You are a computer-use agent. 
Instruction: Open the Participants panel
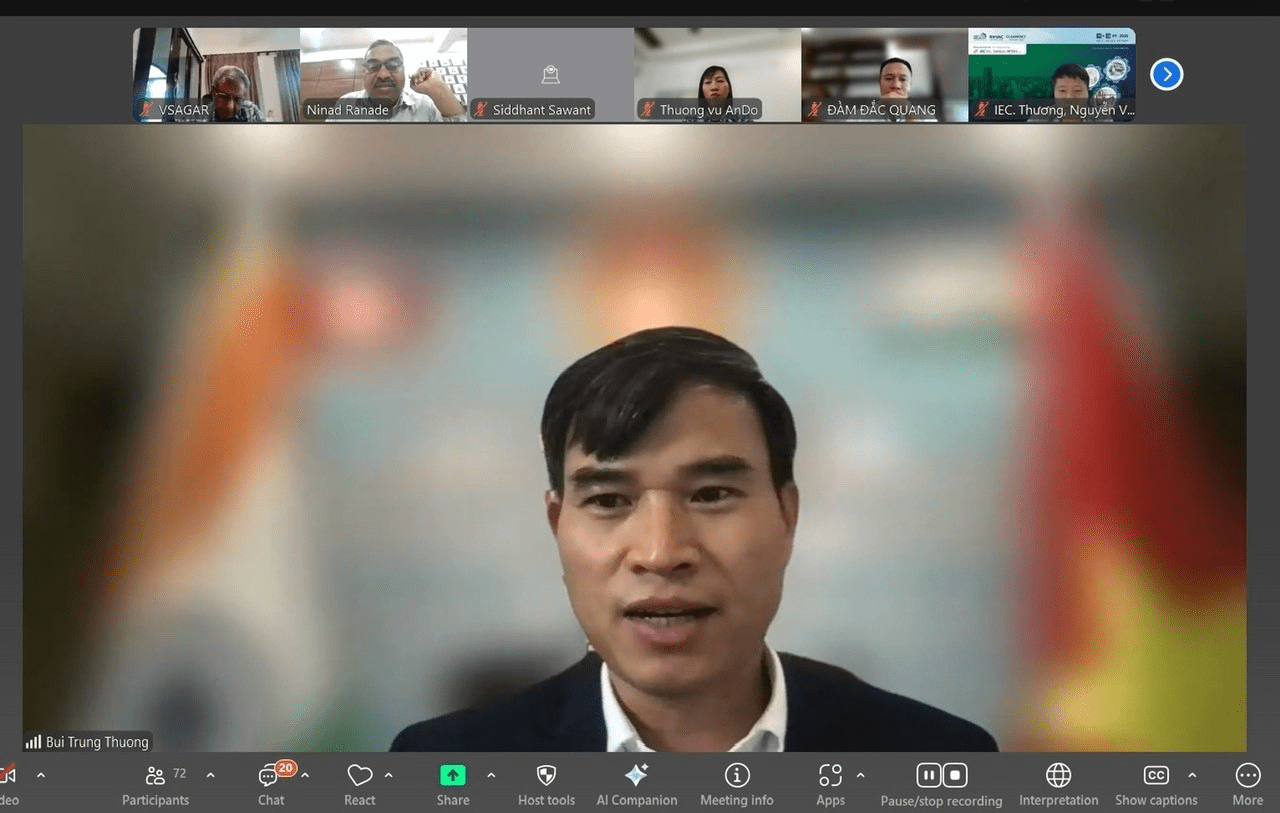[x=156, y=777]
